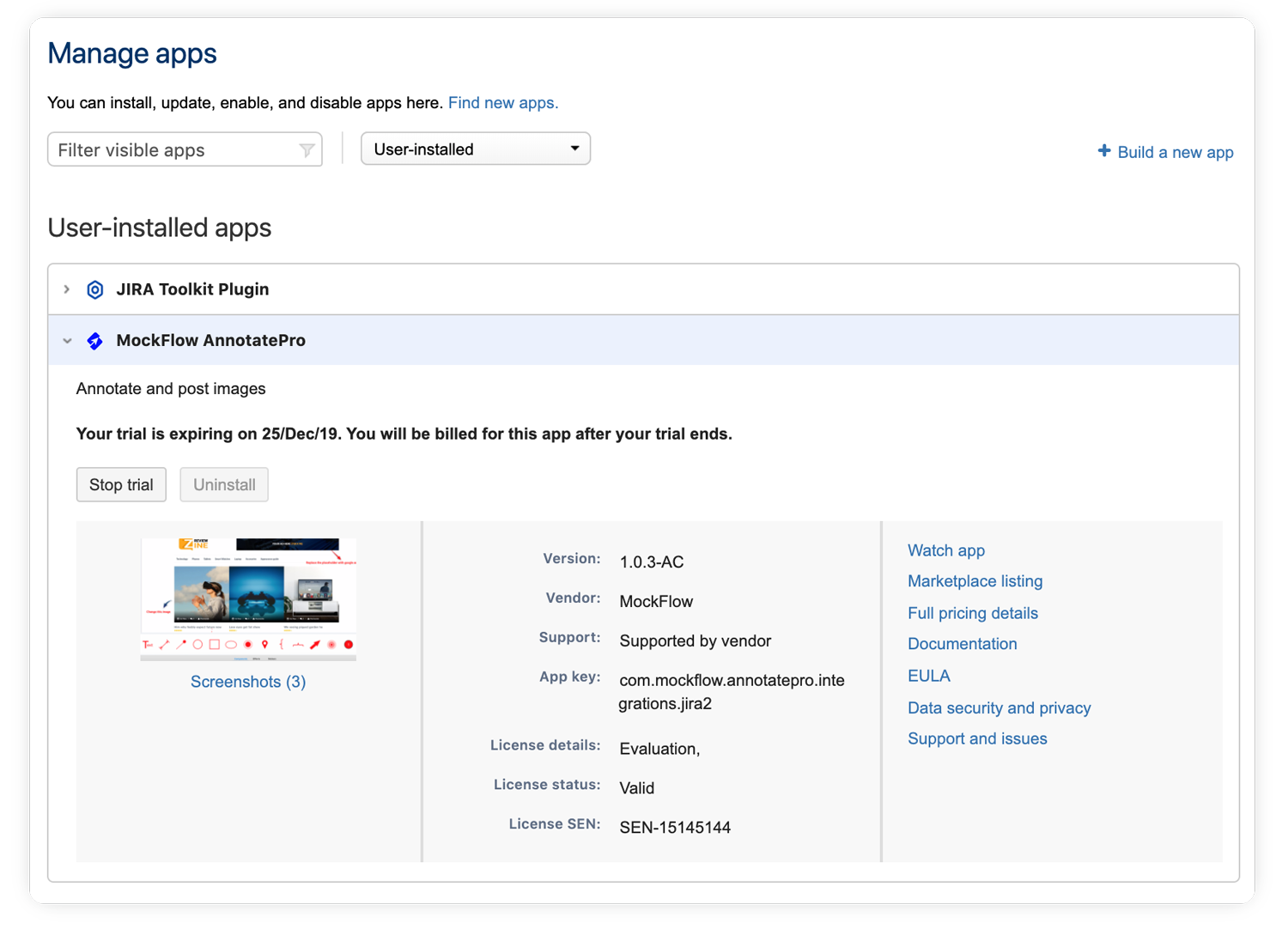Click the license details value Evaluation

point(659,749)
